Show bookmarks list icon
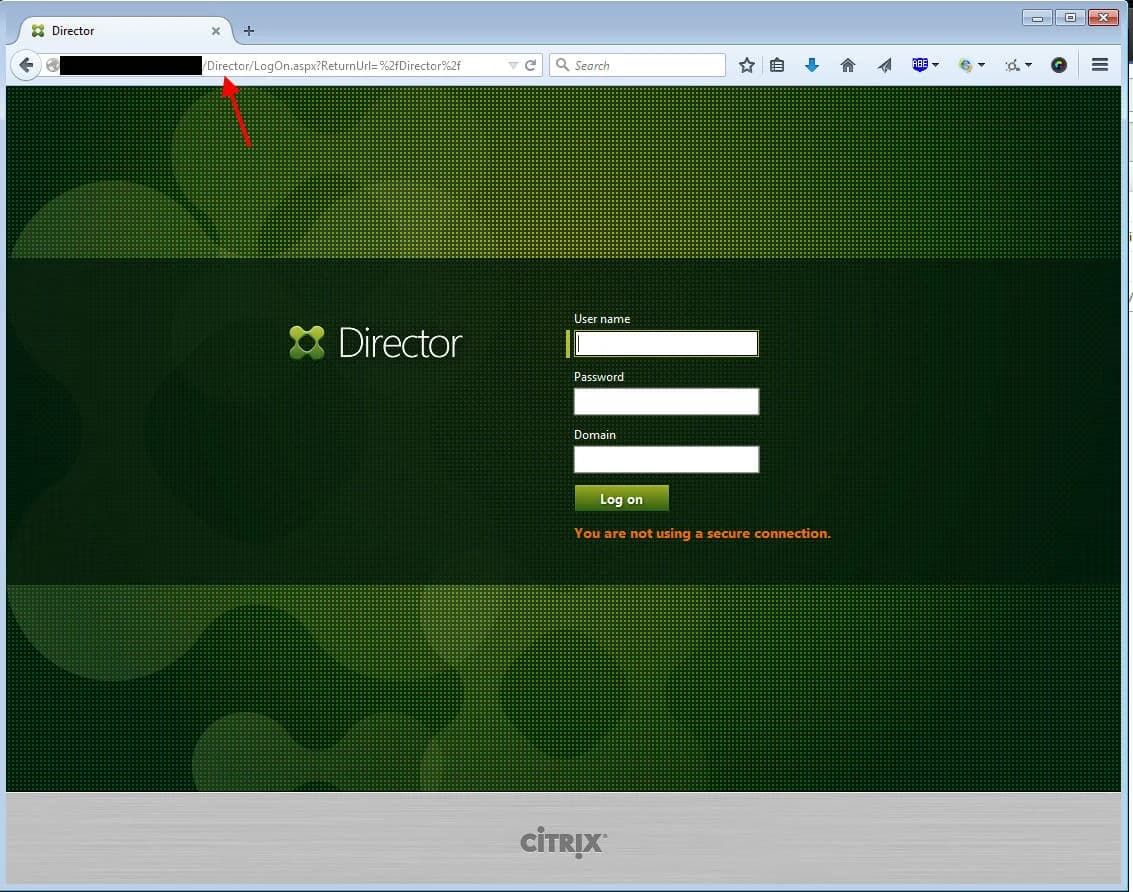 click(777, 65)
